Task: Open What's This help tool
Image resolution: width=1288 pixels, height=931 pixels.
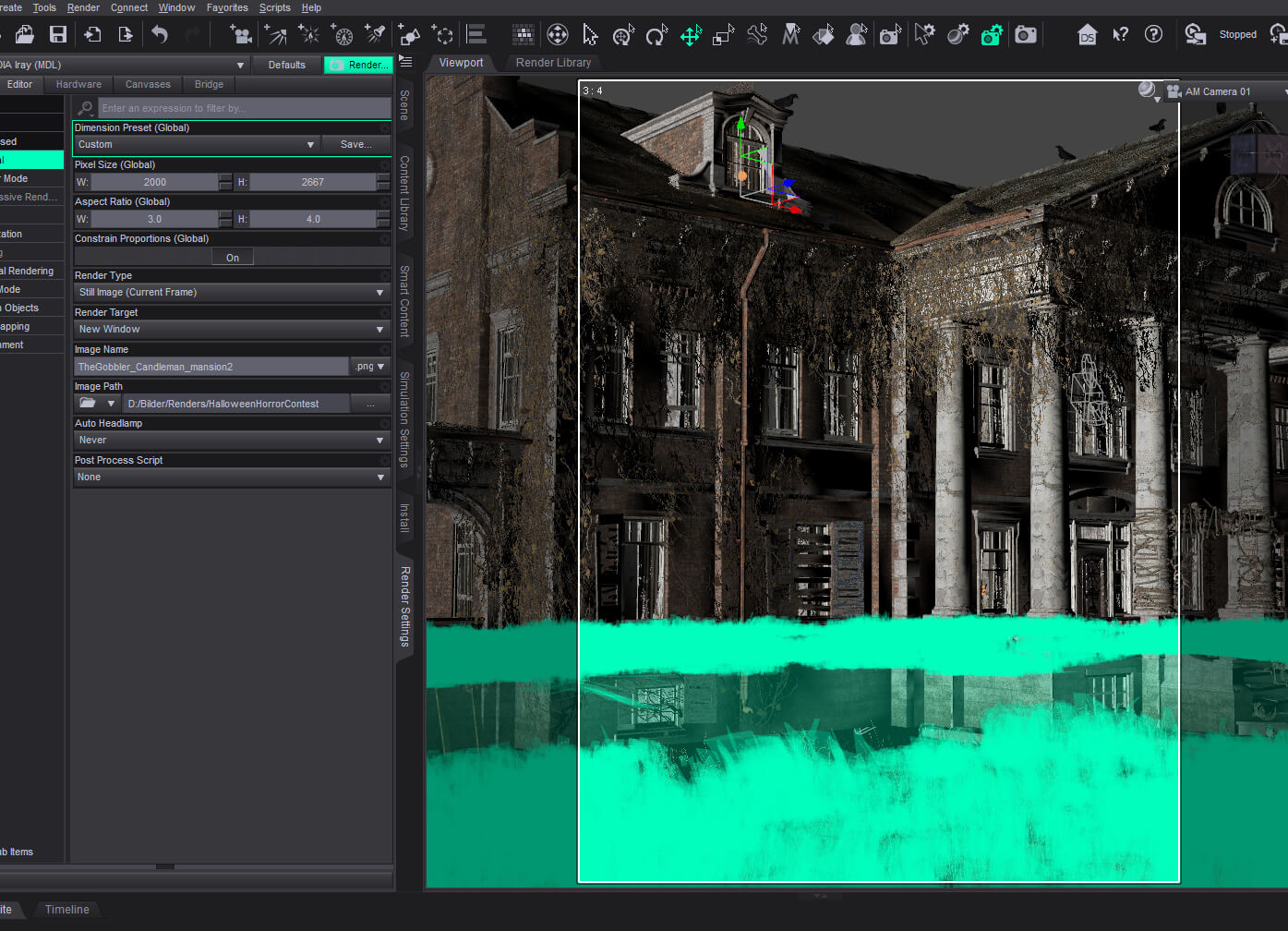Action: pyautogui.click(x=1120, y=35)
